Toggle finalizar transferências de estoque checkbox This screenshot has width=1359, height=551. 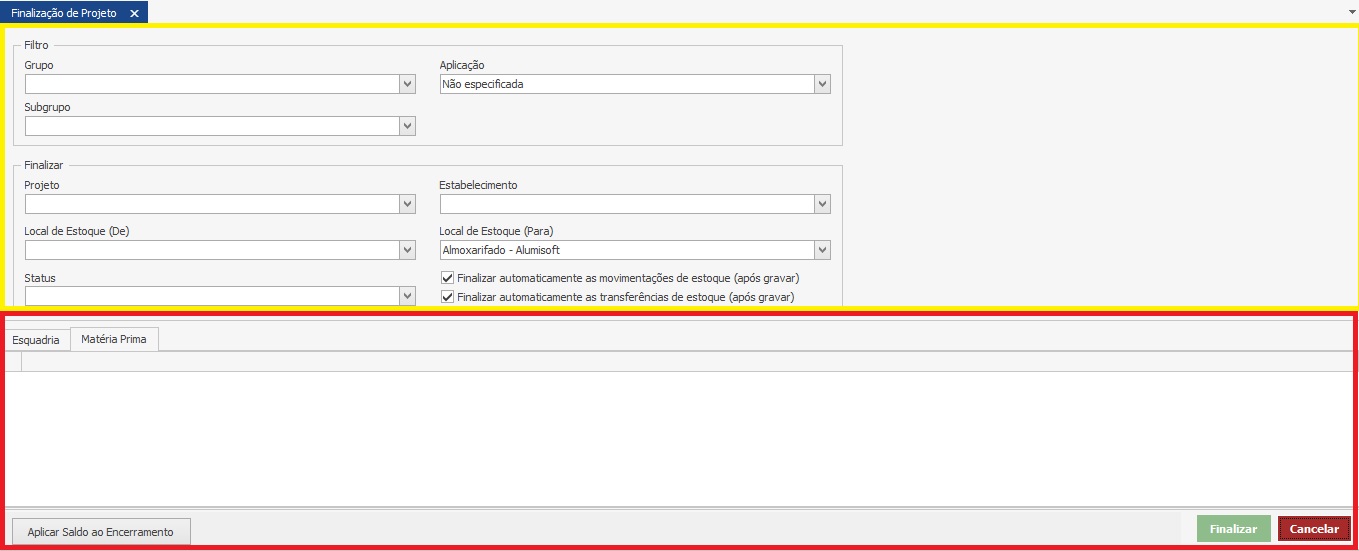click(447, 297)
